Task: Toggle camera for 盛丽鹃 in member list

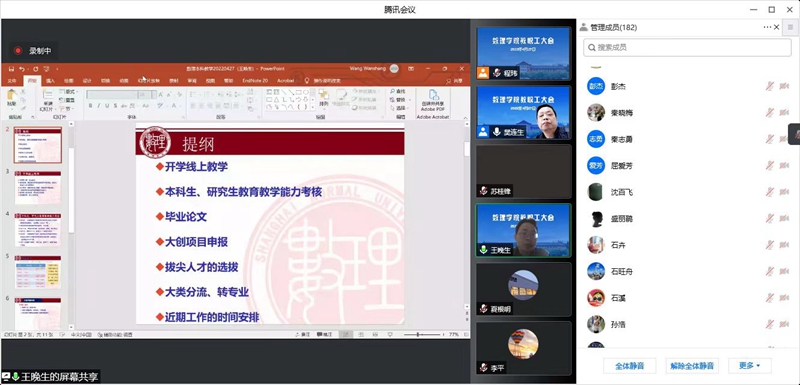Action: click(x=784, y=218)
